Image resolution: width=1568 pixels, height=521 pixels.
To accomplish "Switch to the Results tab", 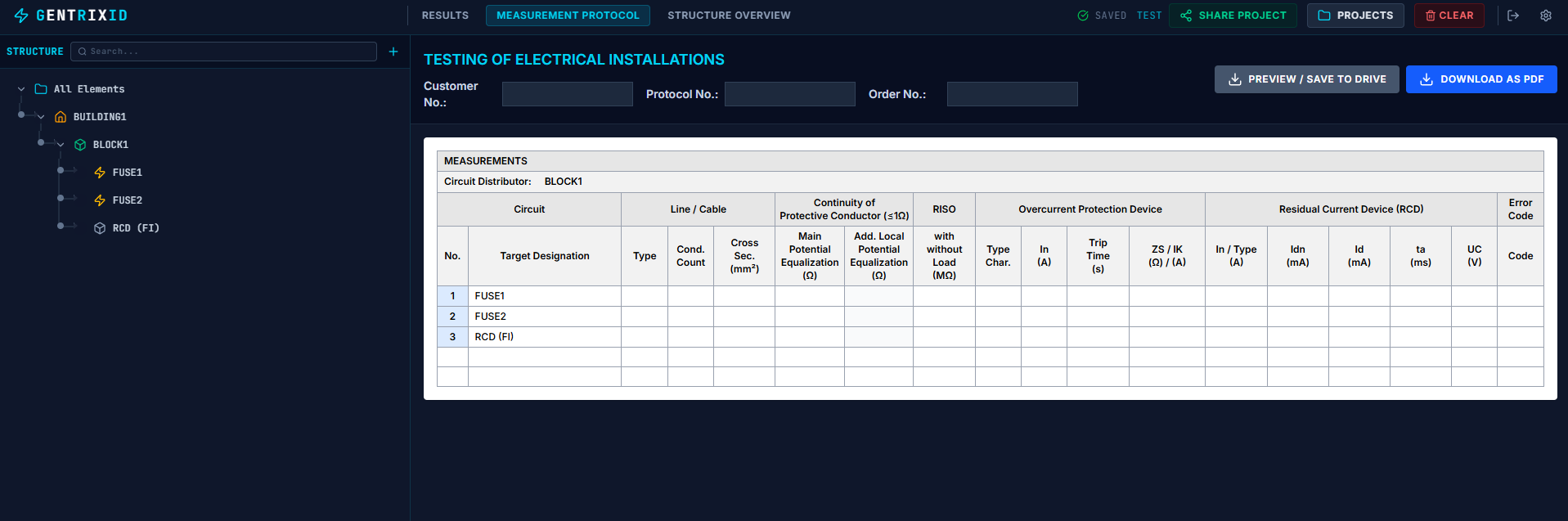I will click(445, 16).
